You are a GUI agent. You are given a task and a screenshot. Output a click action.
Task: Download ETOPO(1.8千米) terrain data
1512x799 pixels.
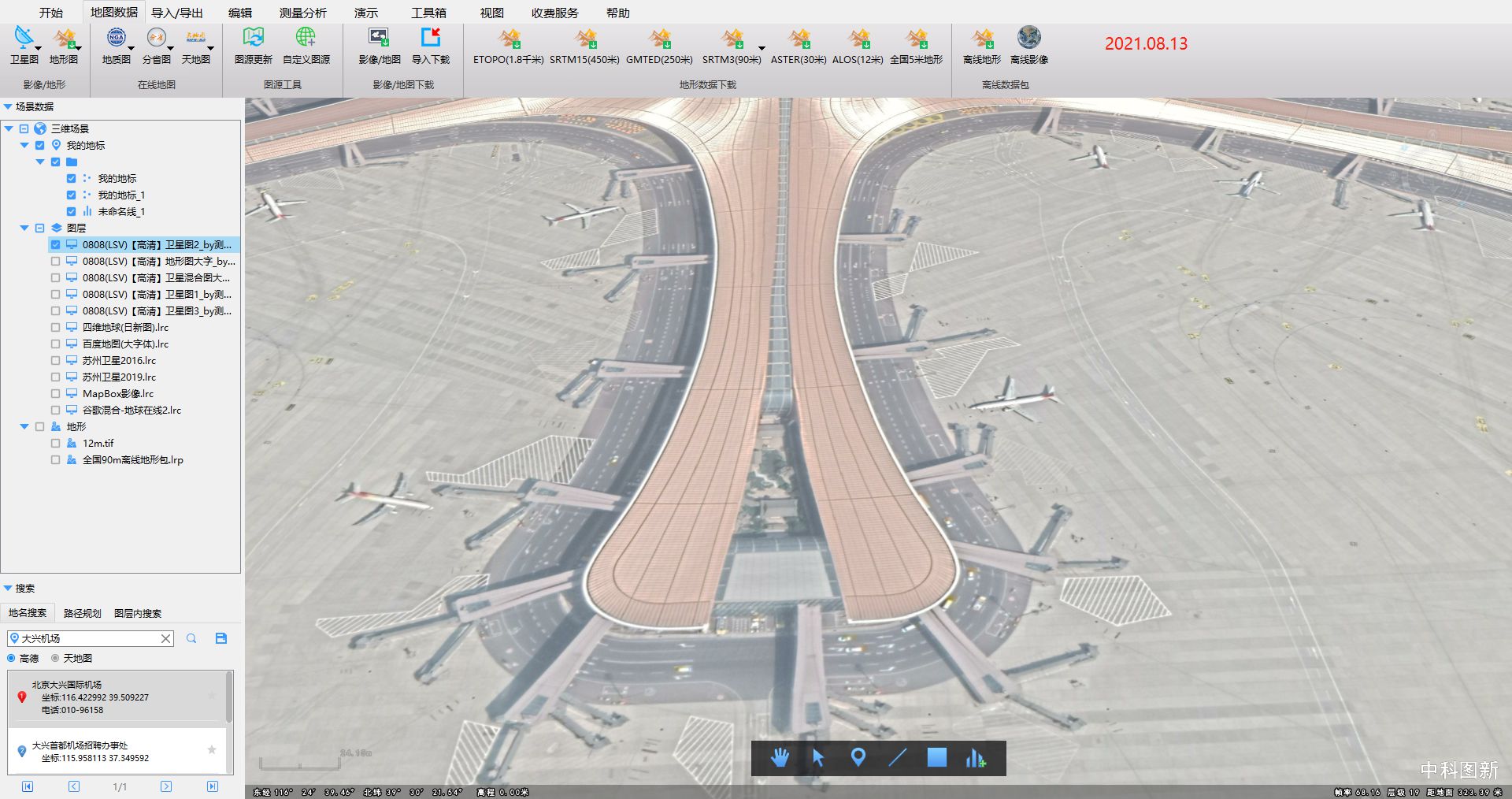click(508, 45)
